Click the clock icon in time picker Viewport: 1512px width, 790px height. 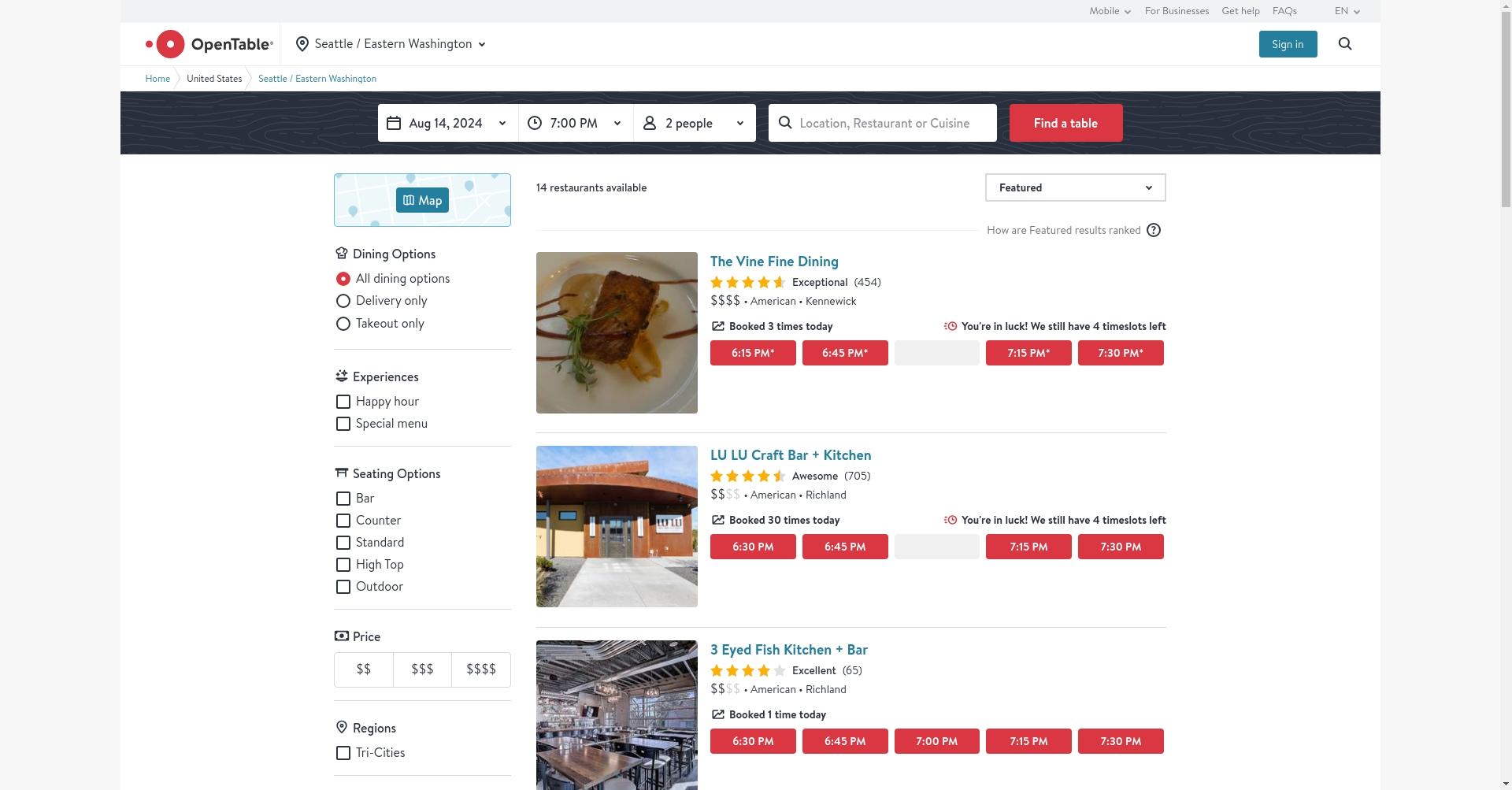(x=535, y=123)
